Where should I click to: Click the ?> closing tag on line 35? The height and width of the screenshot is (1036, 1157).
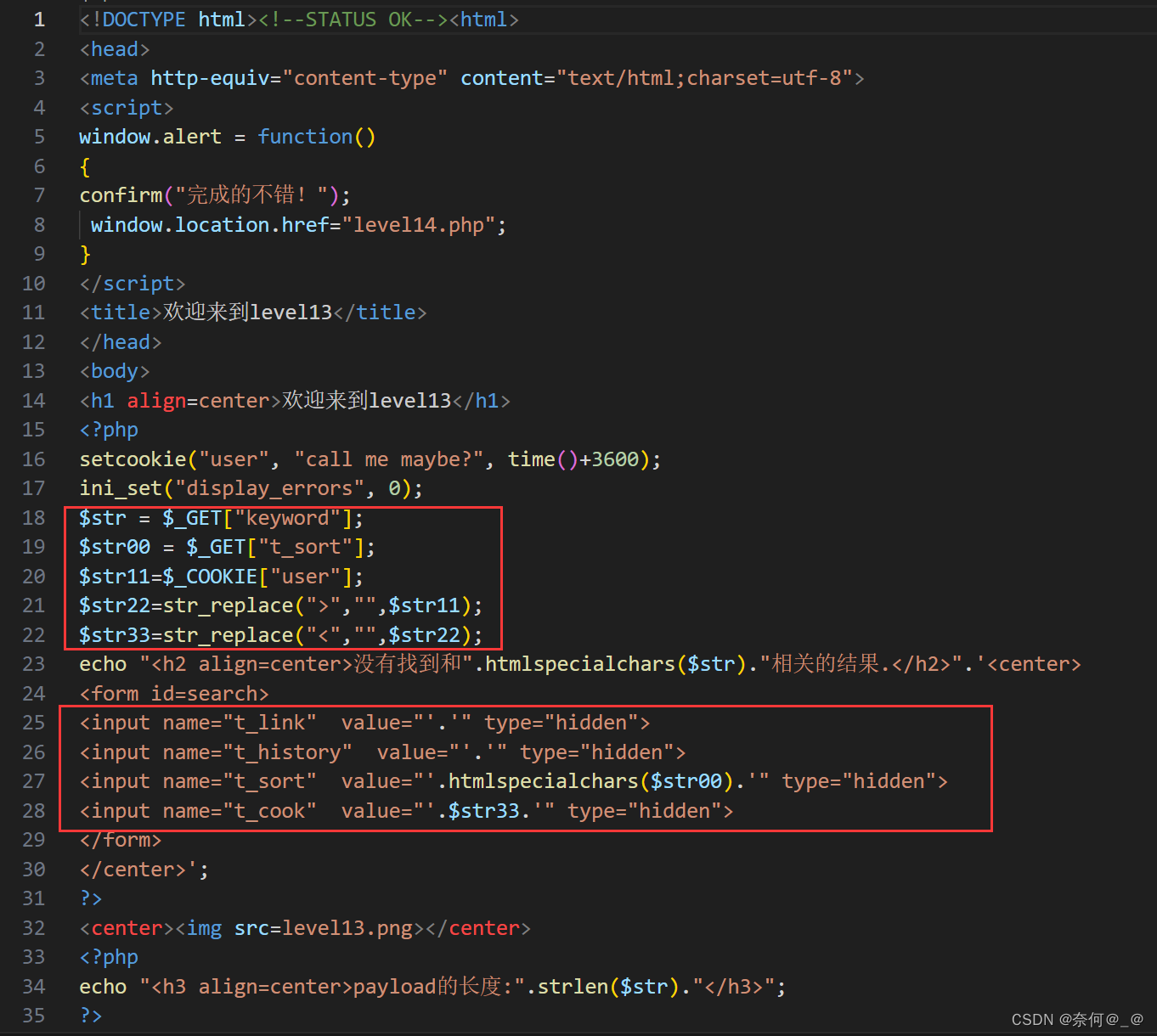[91, 1016]
